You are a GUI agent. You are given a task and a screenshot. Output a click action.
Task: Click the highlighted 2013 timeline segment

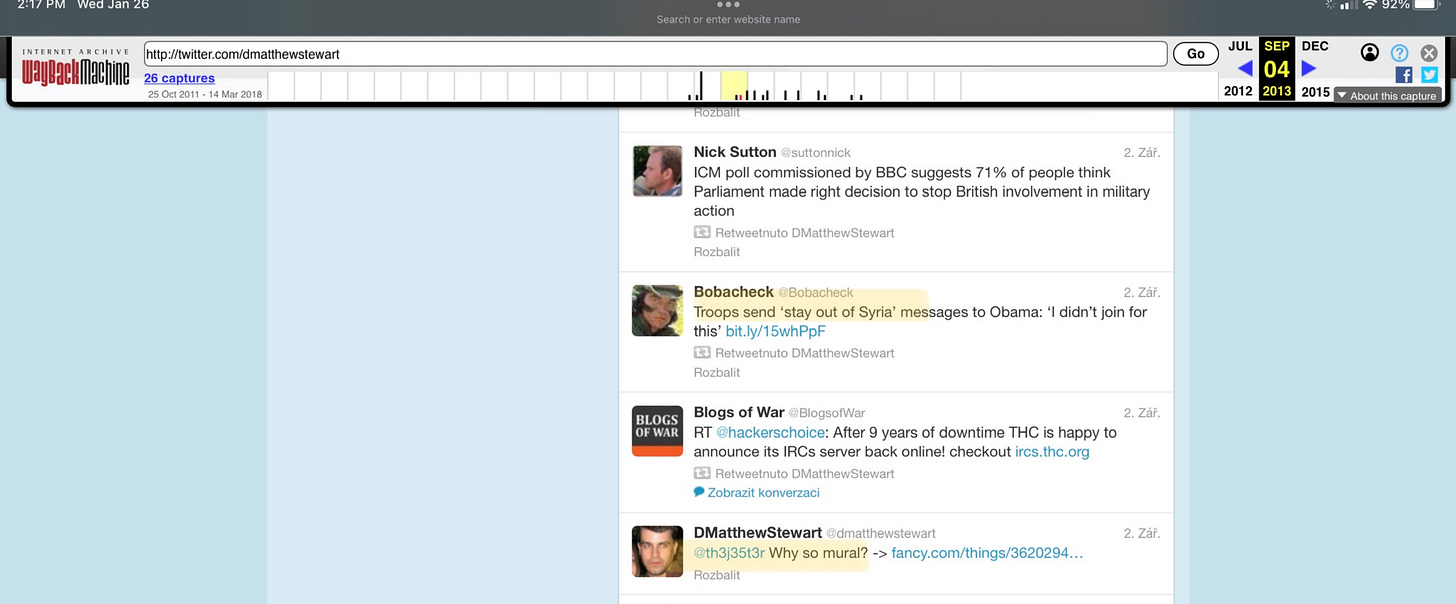(734, 86)
